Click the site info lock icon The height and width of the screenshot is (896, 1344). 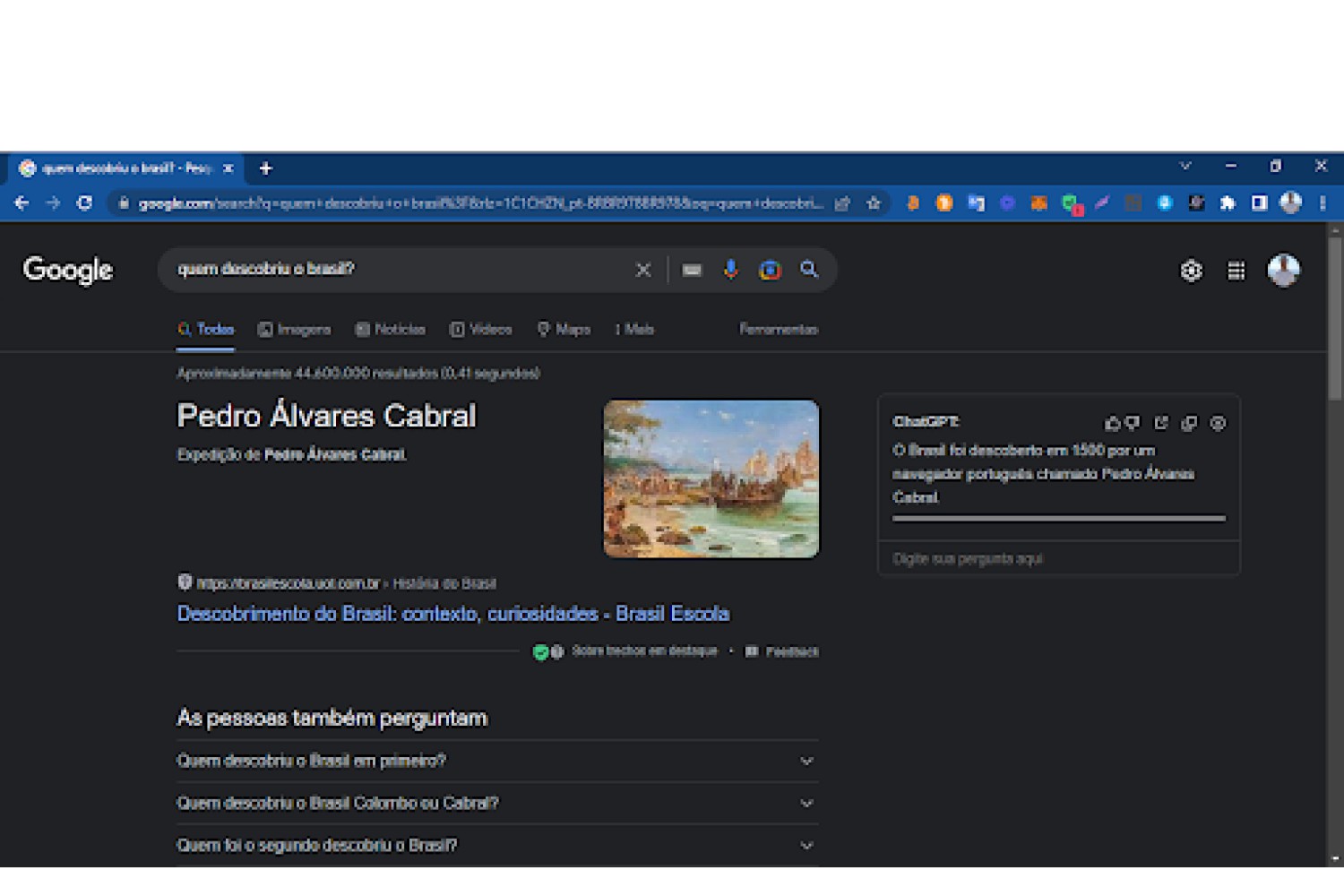(124, 203)
